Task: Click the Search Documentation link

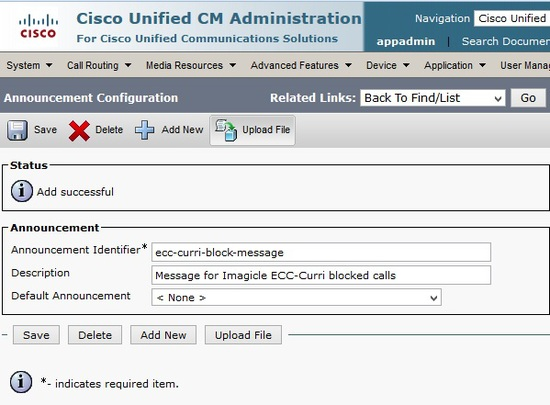Action: (505, 41)
